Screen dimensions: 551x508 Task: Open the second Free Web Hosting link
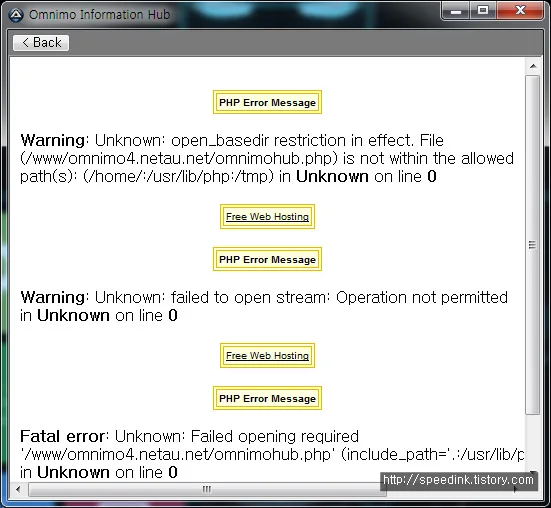267,356
